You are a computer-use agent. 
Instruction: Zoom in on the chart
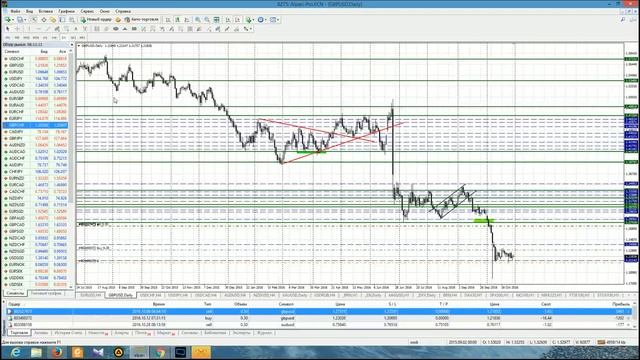[x=198, y=20]
